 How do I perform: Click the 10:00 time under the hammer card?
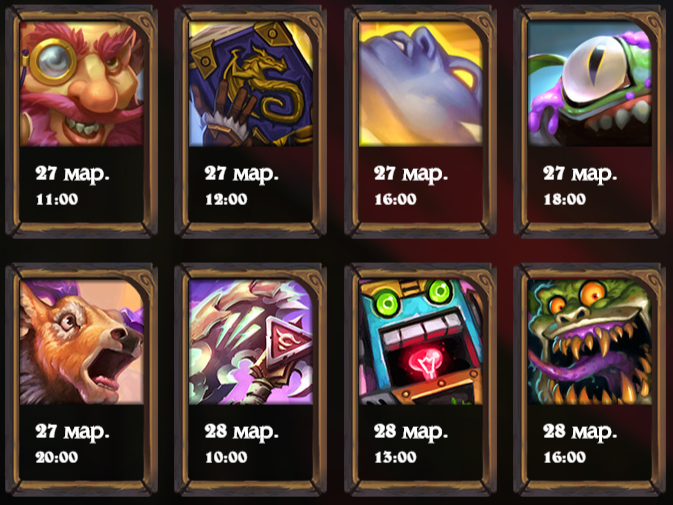point(226,457)
